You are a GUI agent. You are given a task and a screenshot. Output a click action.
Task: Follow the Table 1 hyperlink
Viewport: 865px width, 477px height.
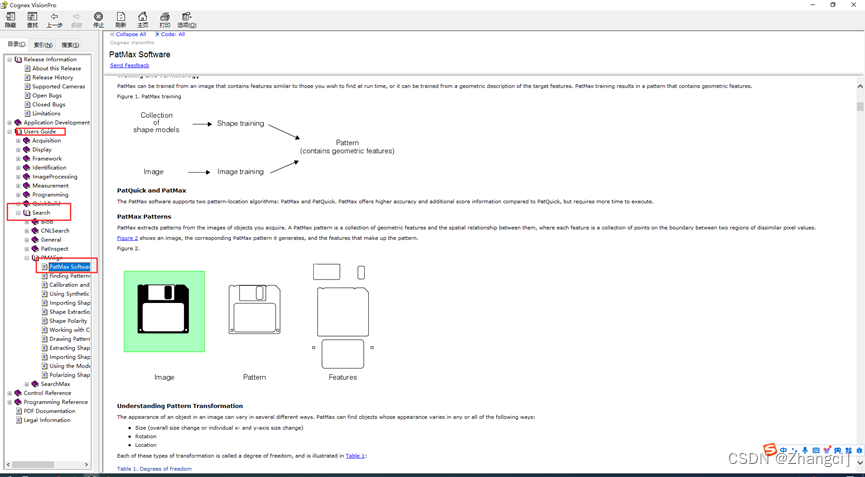(355, 456)
